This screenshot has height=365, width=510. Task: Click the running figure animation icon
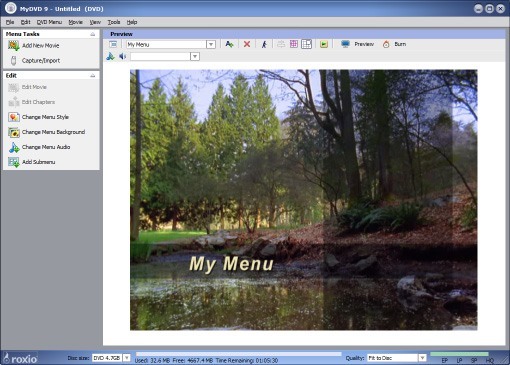(264, 44)
